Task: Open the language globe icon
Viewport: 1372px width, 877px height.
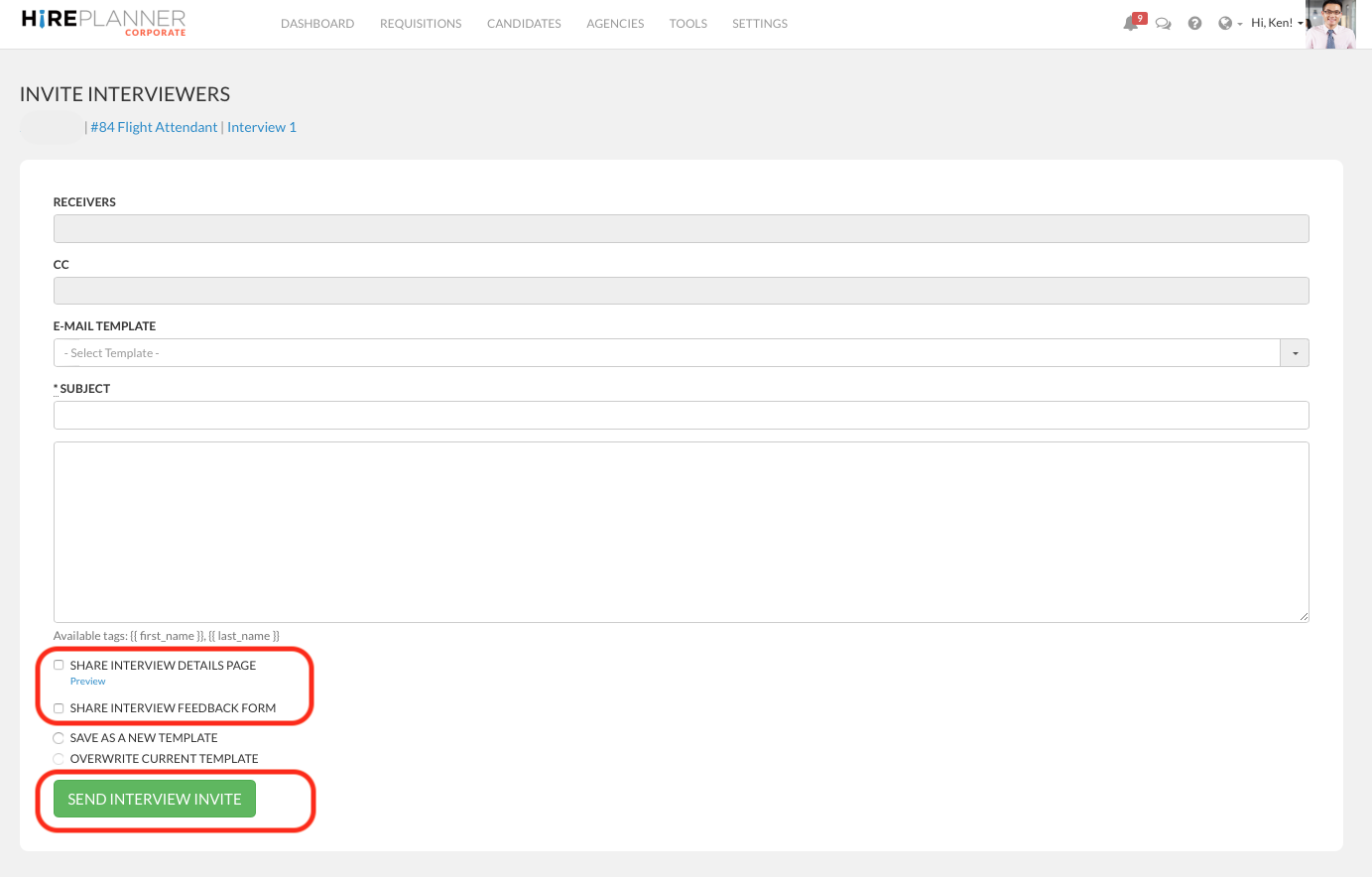Action: (1226, 23)
